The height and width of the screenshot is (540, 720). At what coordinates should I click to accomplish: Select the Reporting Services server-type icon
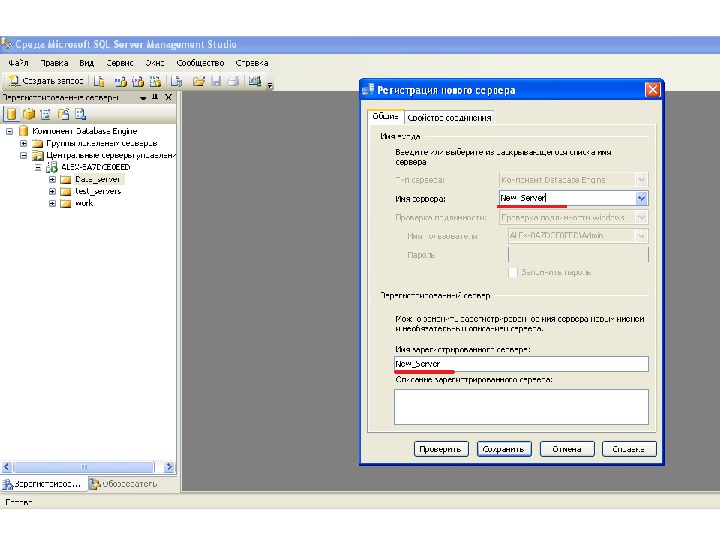click(45, 114)
